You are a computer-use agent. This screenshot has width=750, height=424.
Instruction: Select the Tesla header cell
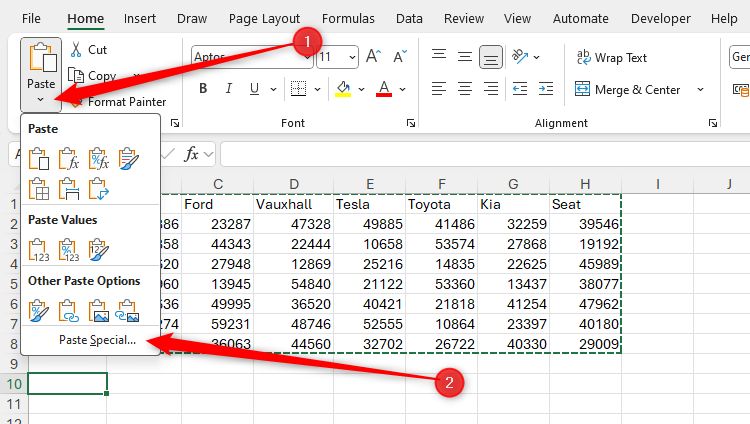[x=369, y=204]
